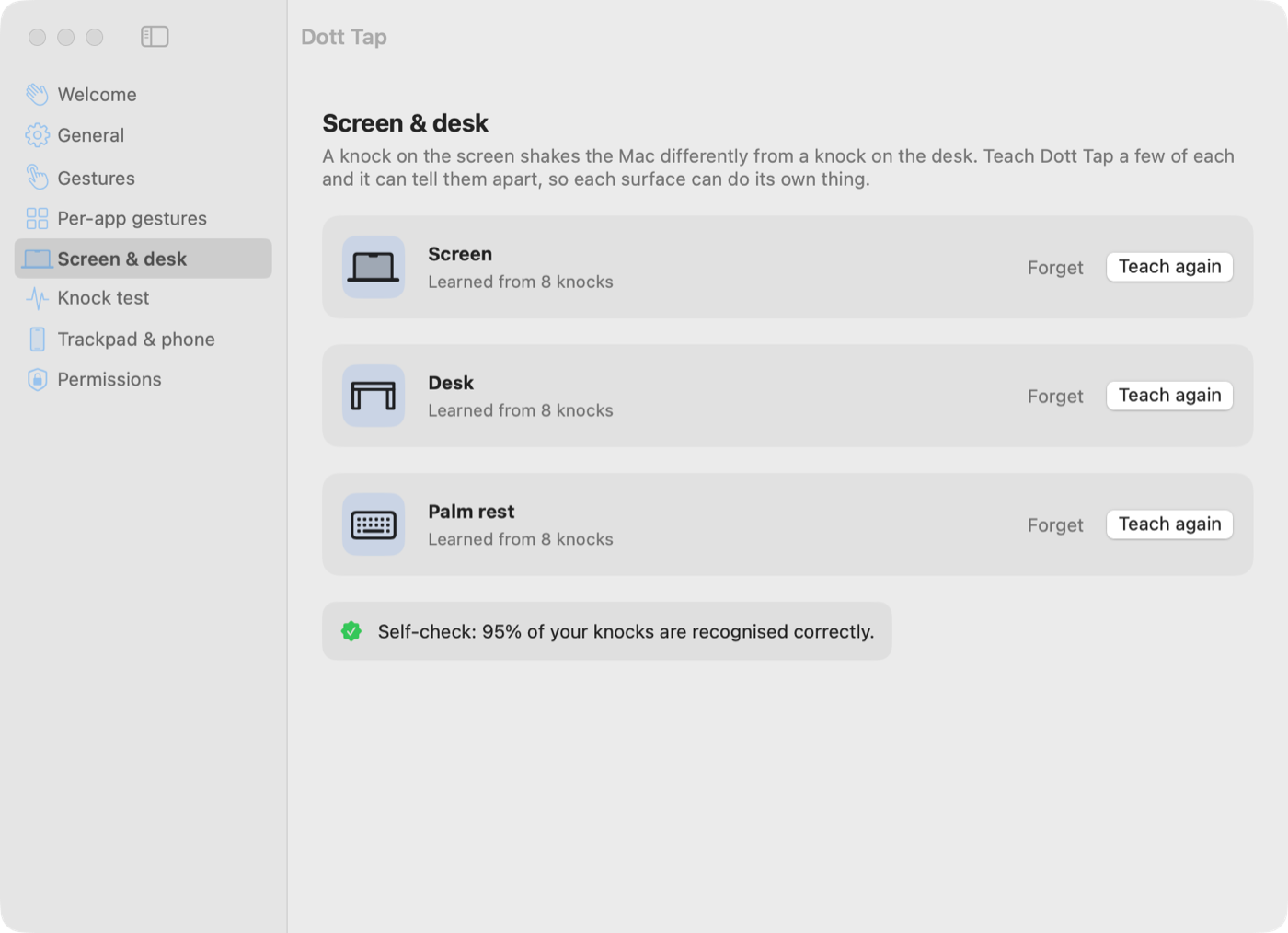Click the green checkmark seal by Self-check
Image resolution: width=1288 pixels, height=933 pixels.
coord(351,631)
